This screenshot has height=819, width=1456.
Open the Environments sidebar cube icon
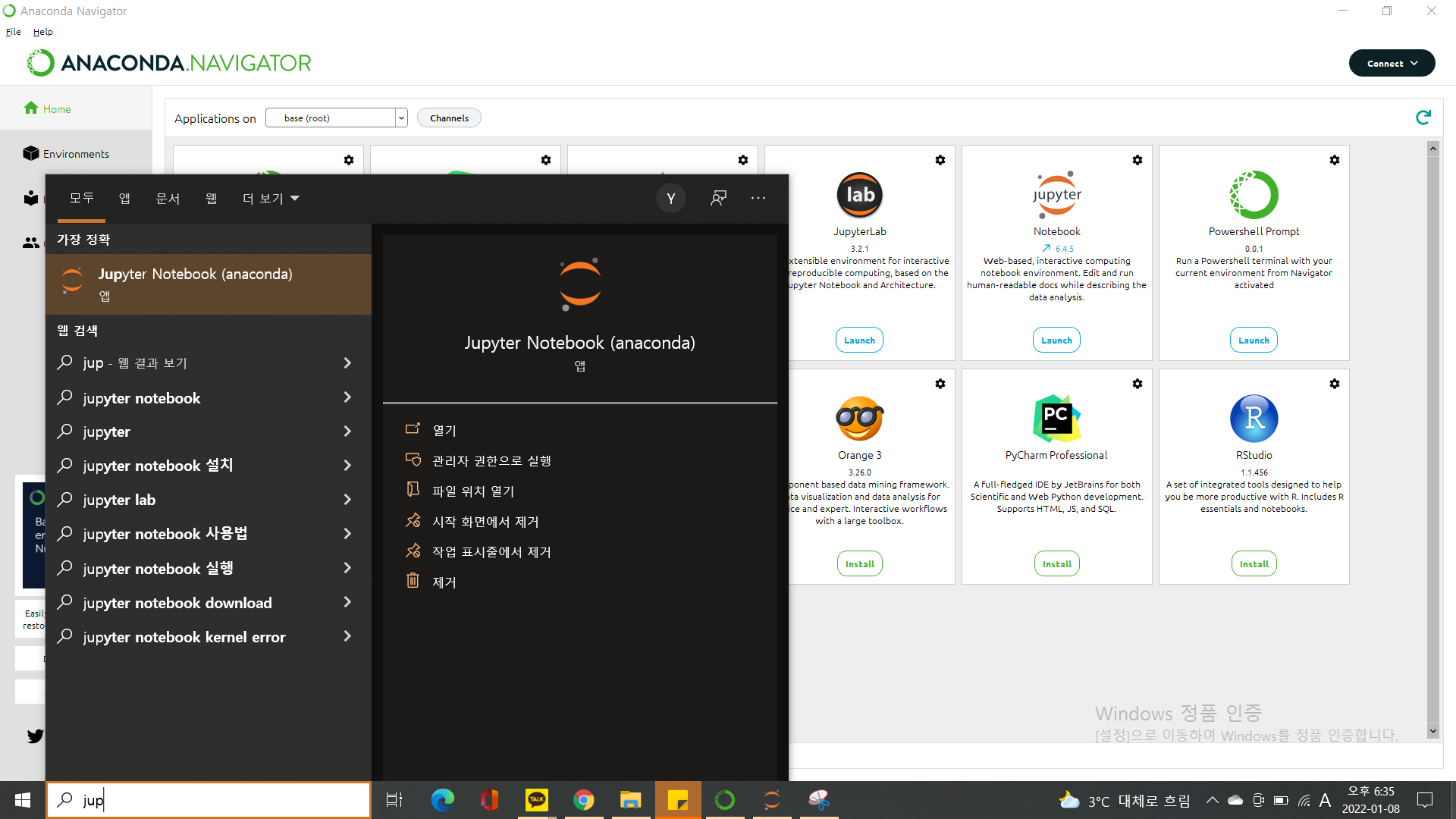(x=30, y=153)
